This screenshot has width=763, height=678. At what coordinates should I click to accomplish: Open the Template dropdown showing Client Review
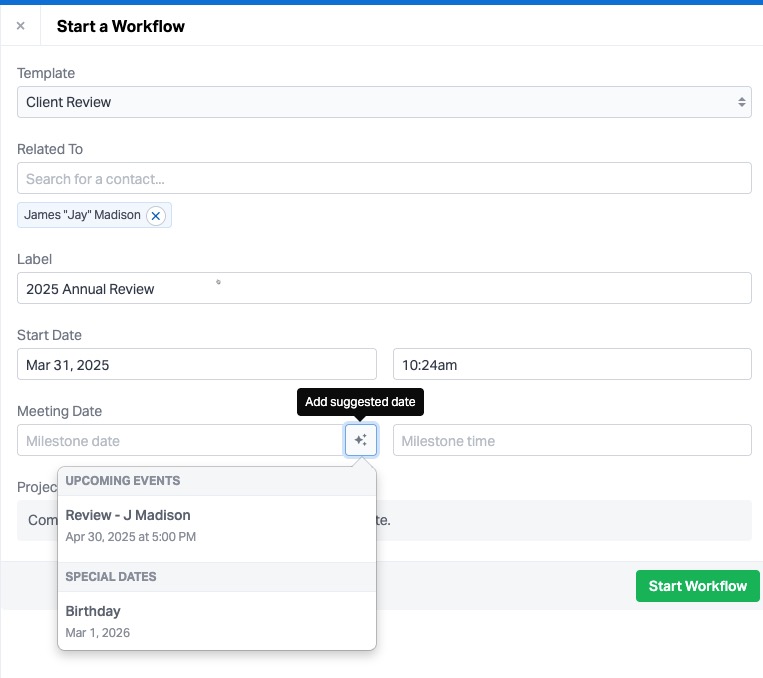[384, 102]
